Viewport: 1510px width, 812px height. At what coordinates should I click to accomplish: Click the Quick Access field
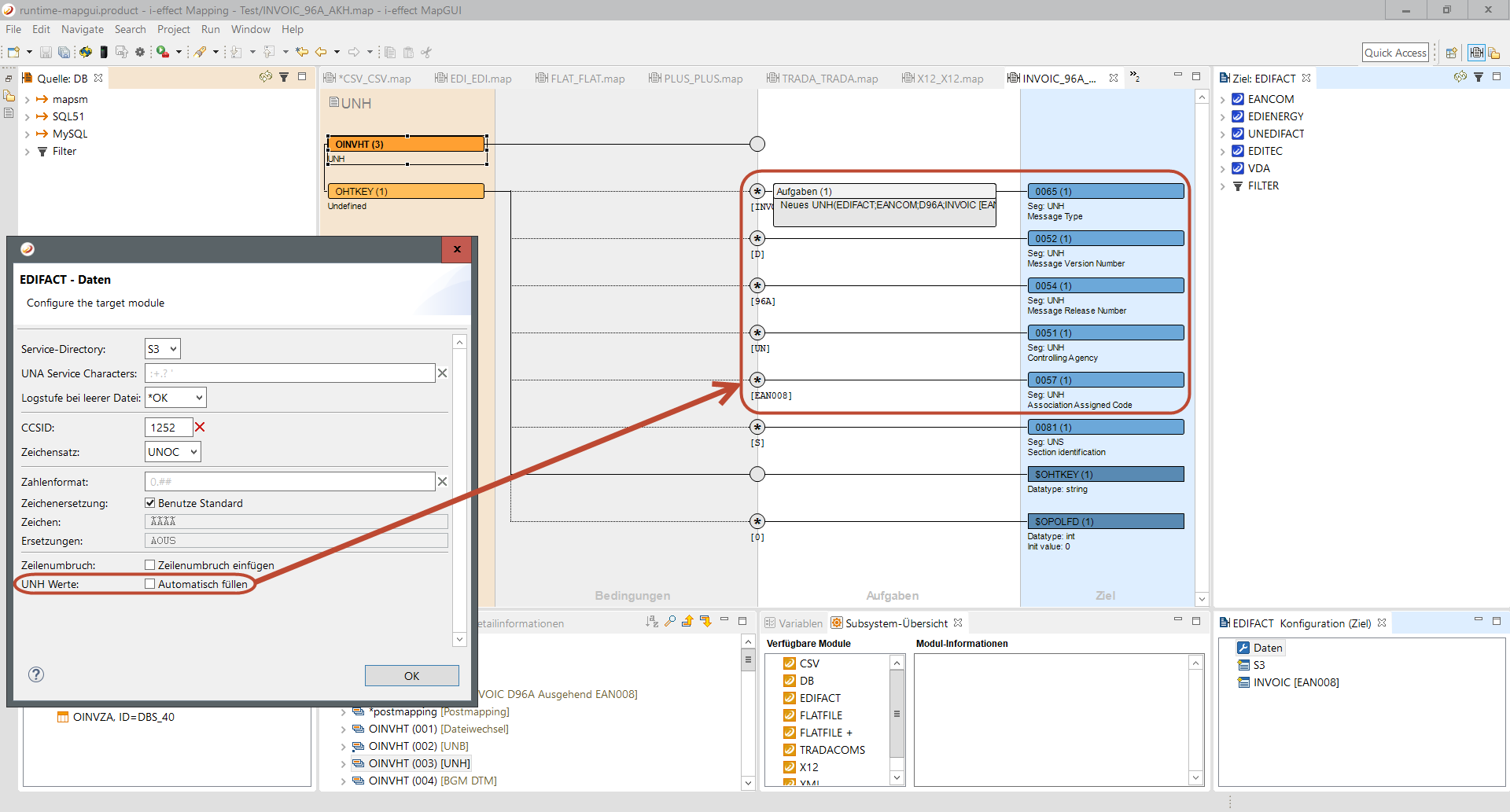pos(1395,53)
